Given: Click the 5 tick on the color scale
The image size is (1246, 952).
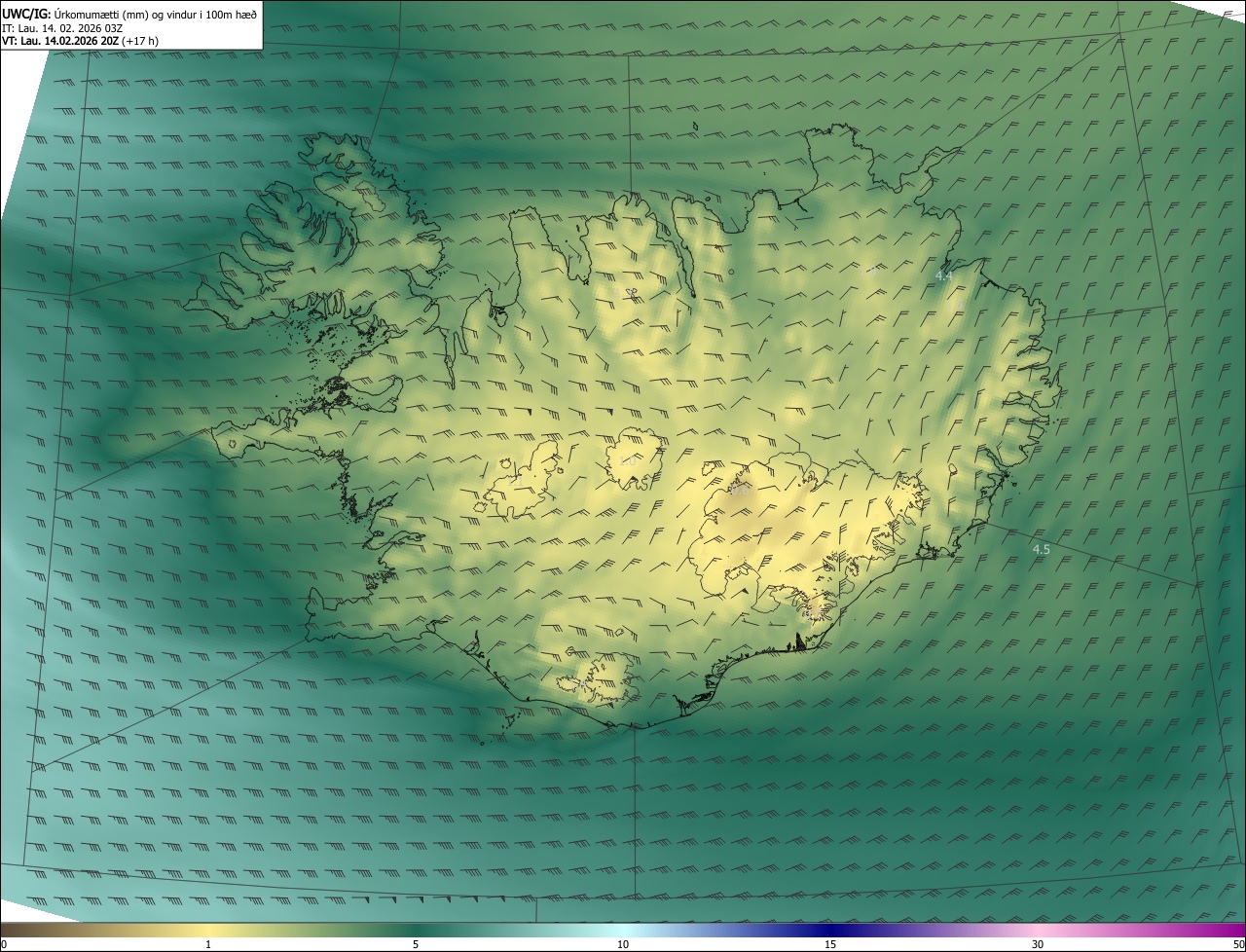Looking at the screenshot, I should tap(416, 944).
